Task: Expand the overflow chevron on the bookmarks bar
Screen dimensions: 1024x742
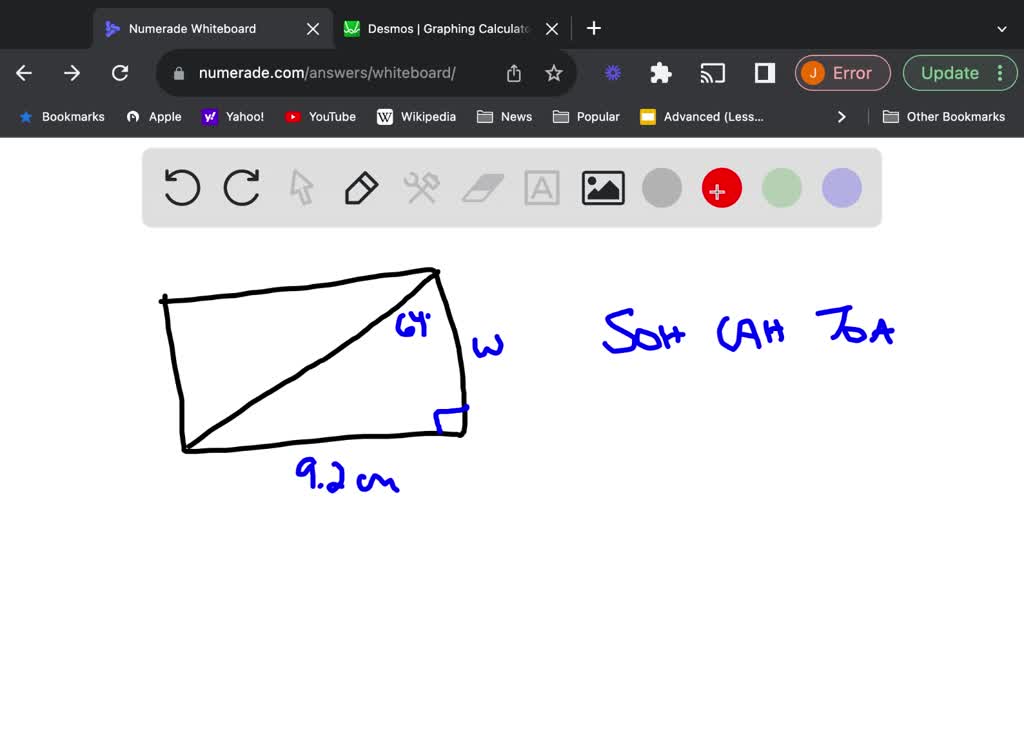Action: point(842,116)
